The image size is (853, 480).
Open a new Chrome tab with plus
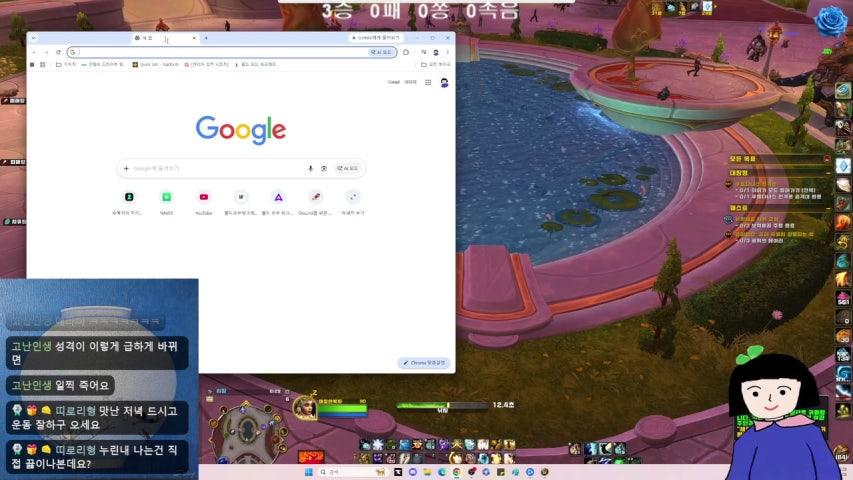coord(206,38)
